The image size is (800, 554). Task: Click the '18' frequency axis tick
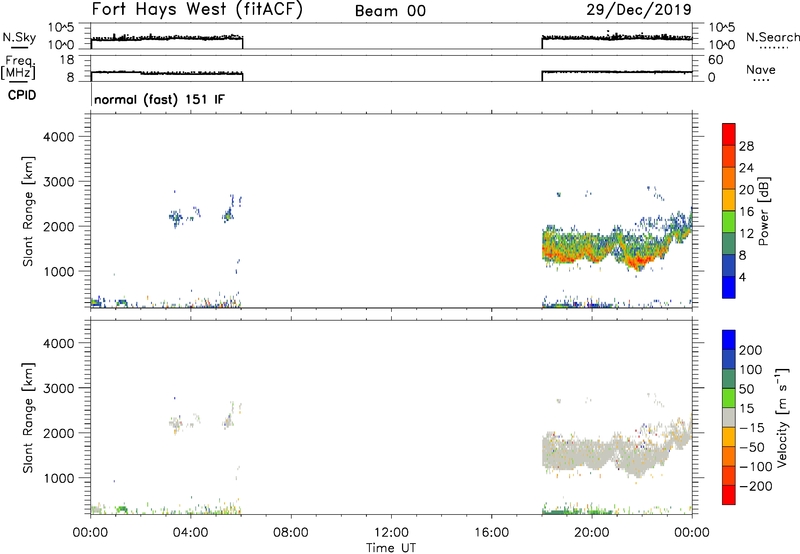(67, 60)
